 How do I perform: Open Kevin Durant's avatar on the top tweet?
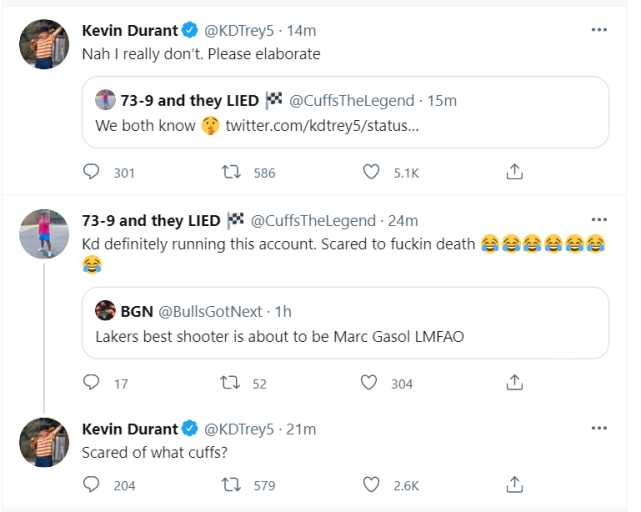coord(44,45)
